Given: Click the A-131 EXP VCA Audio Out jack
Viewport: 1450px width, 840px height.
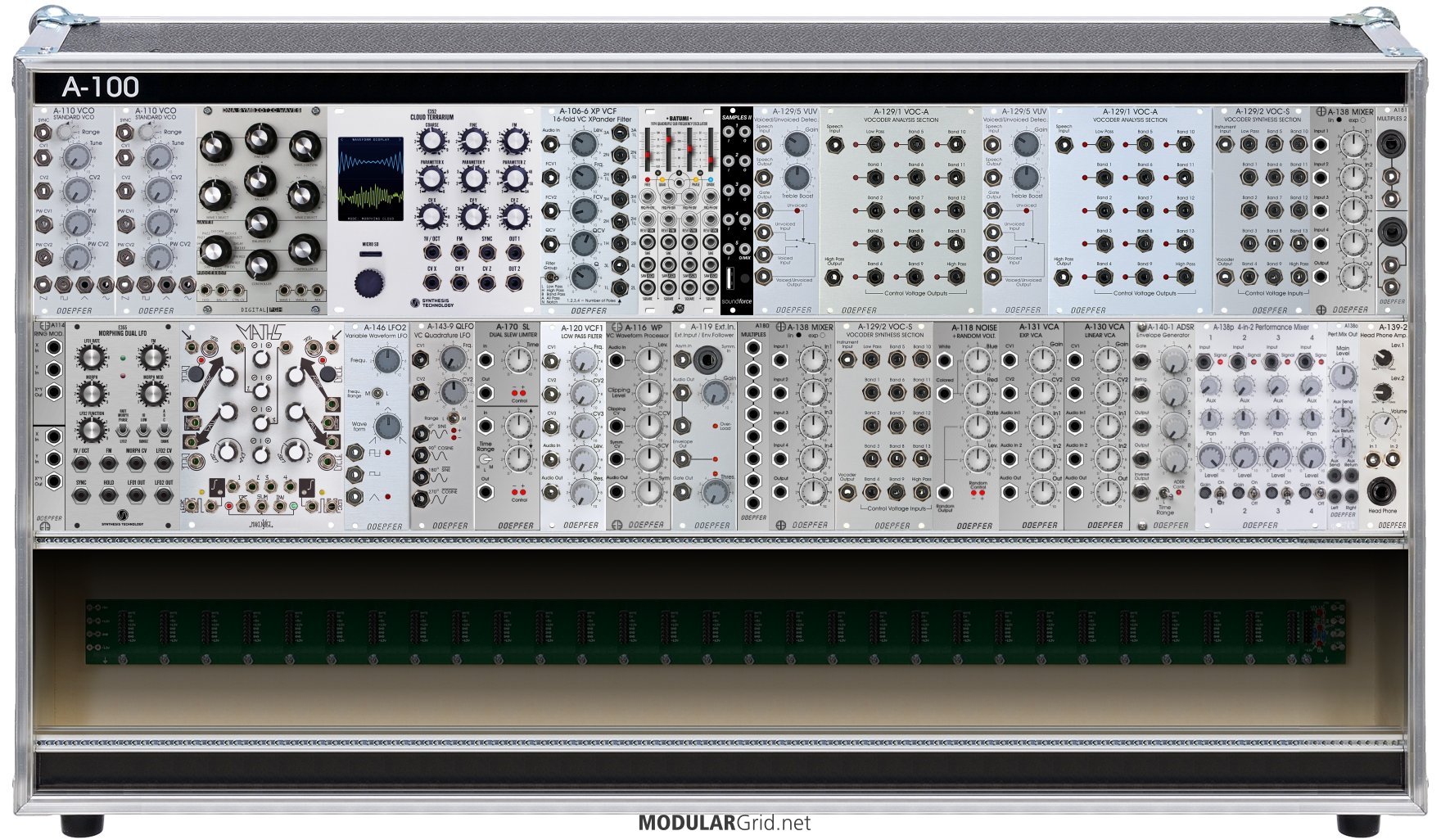Looking at the screenshot, I should 1010,493.
